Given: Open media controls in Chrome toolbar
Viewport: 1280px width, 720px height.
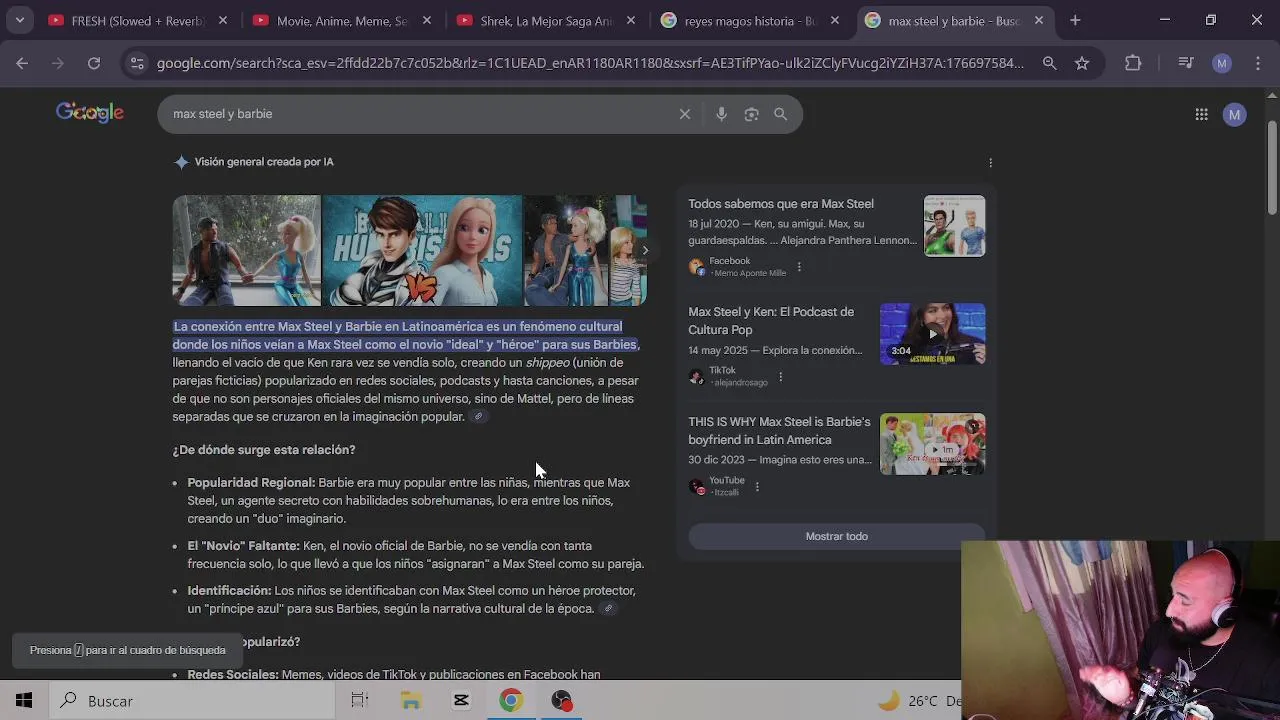Looking at the screenshot, I should pos(1186,63).
